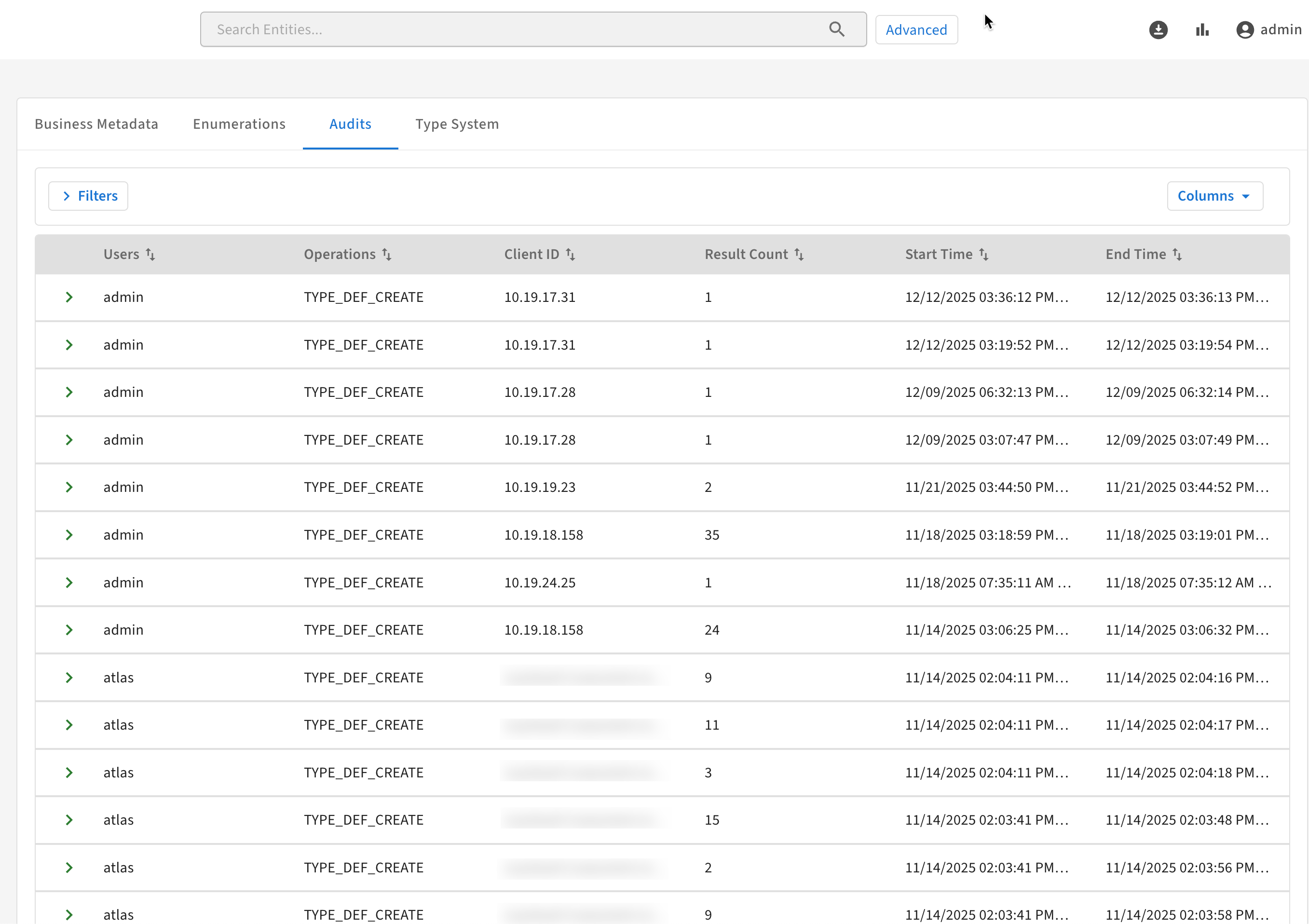Sort by Users column arrows

click(150, 254)
